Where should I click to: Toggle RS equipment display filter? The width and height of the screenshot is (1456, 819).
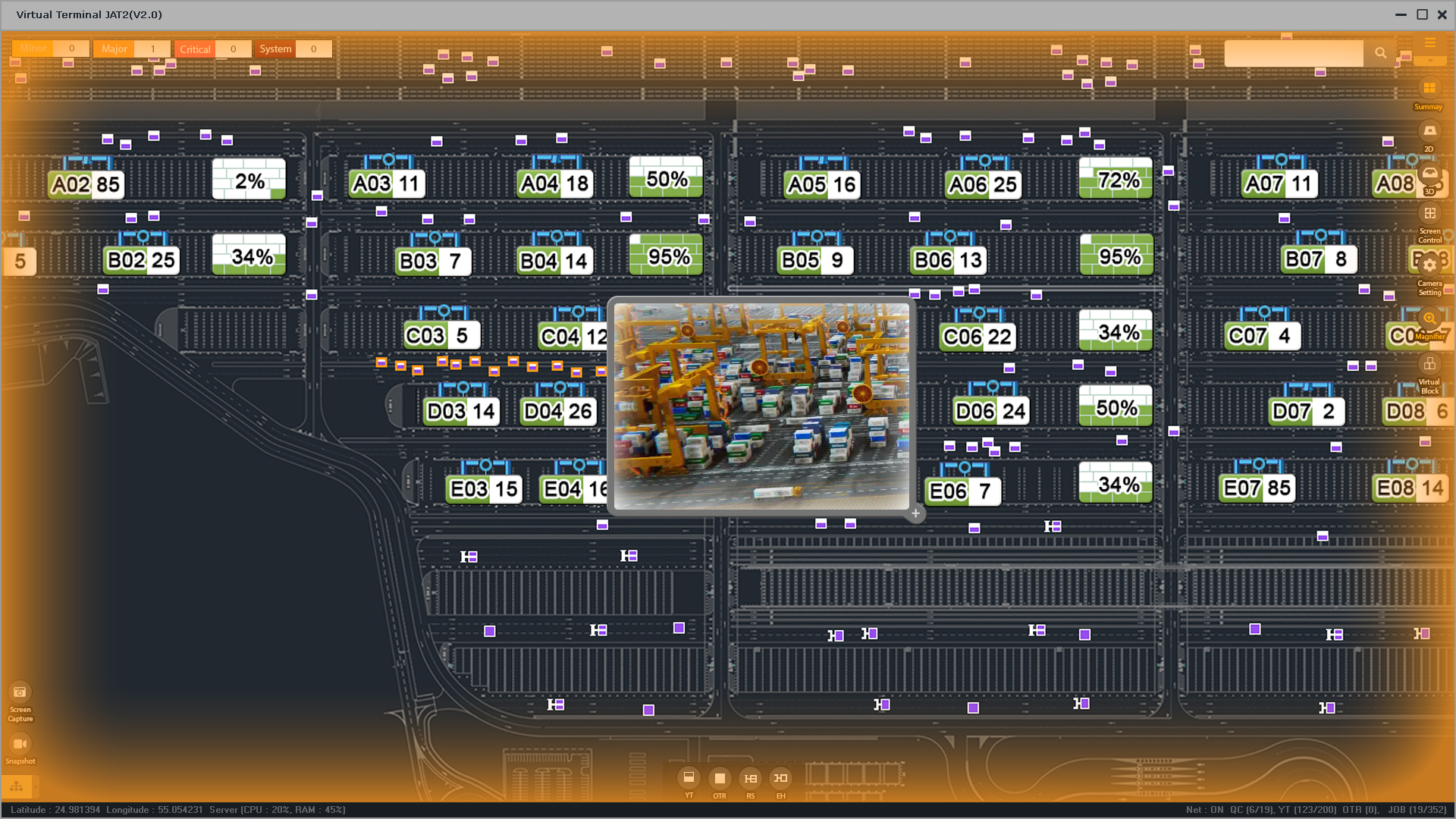[750, 778]
